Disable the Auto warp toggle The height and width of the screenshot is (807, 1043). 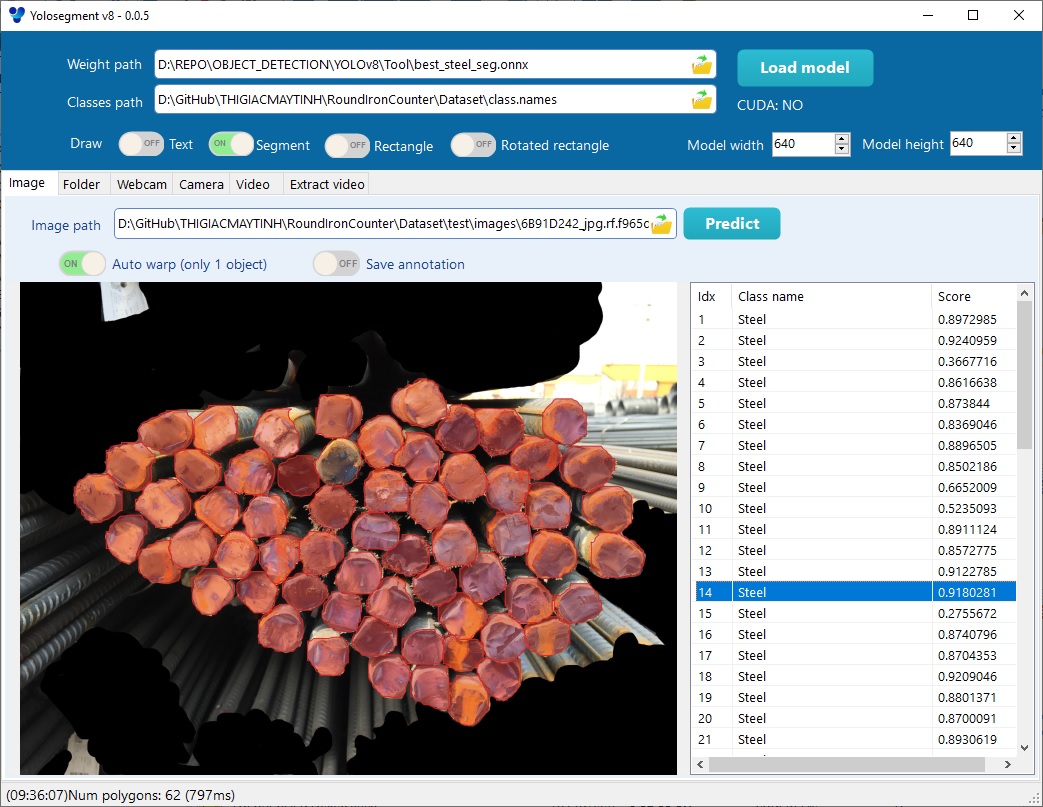pyautogui.click(x=82, y=264)
